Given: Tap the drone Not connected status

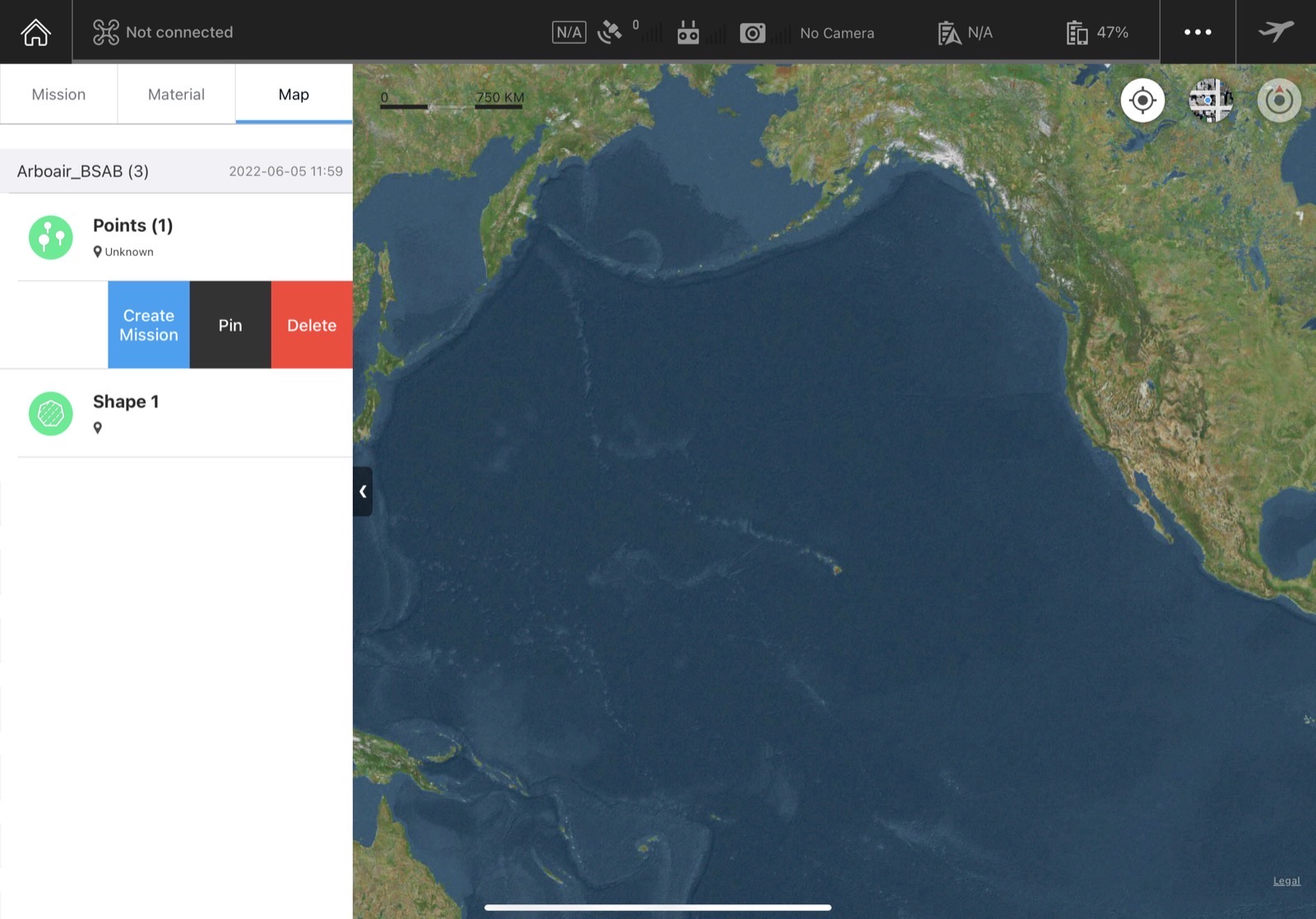Looking at the screenshot, I should pyautogui.click(x=163, y=32).
